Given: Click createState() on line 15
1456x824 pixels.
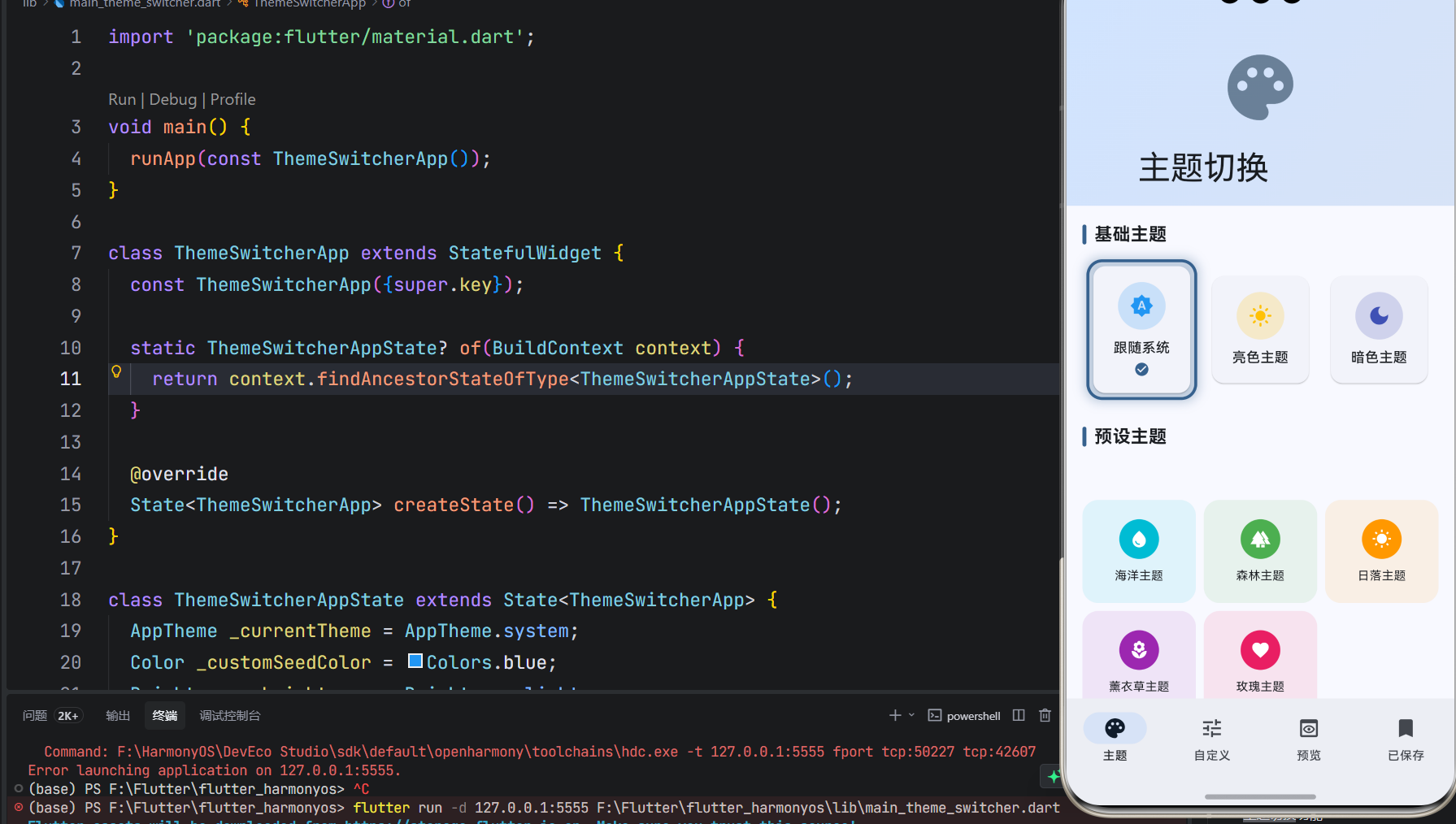Looking at the screenshot, I should (x=464, y=505).
